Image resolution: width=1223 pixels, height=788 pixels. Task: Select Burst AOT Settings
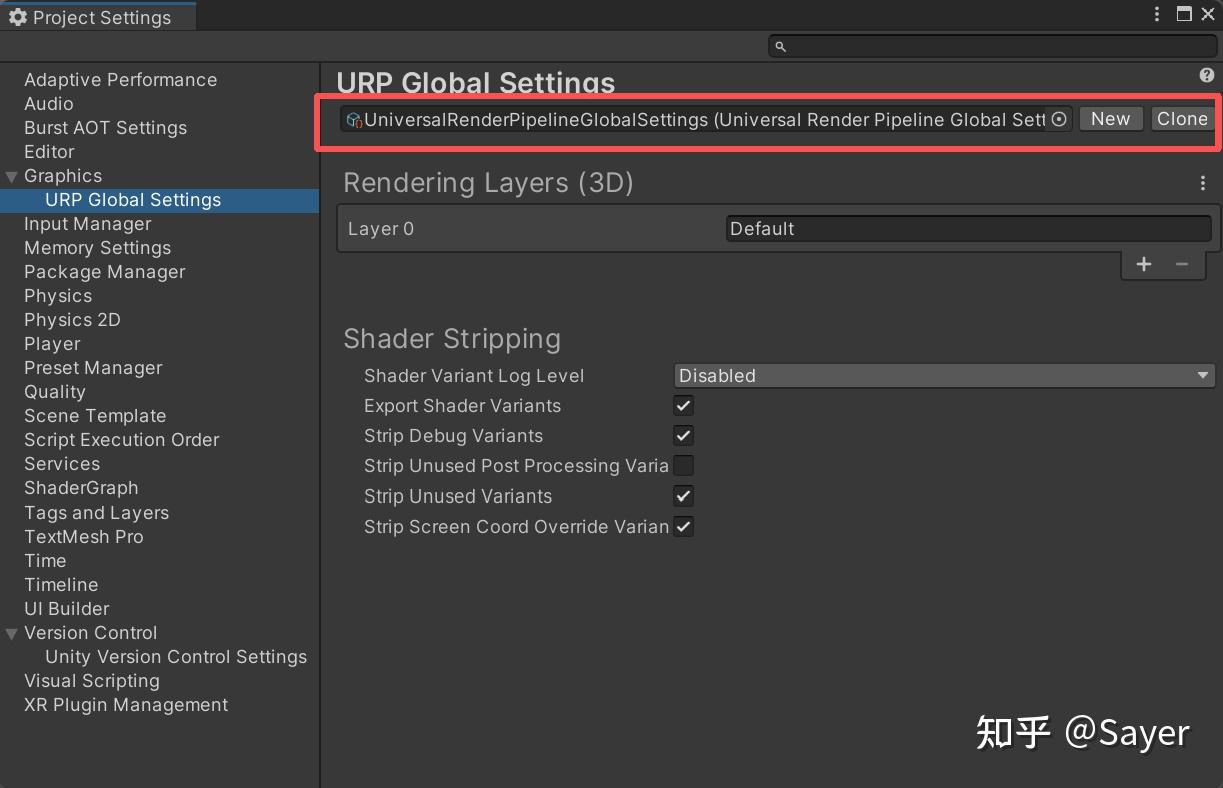pyautogui.click(x=105, y=128)
